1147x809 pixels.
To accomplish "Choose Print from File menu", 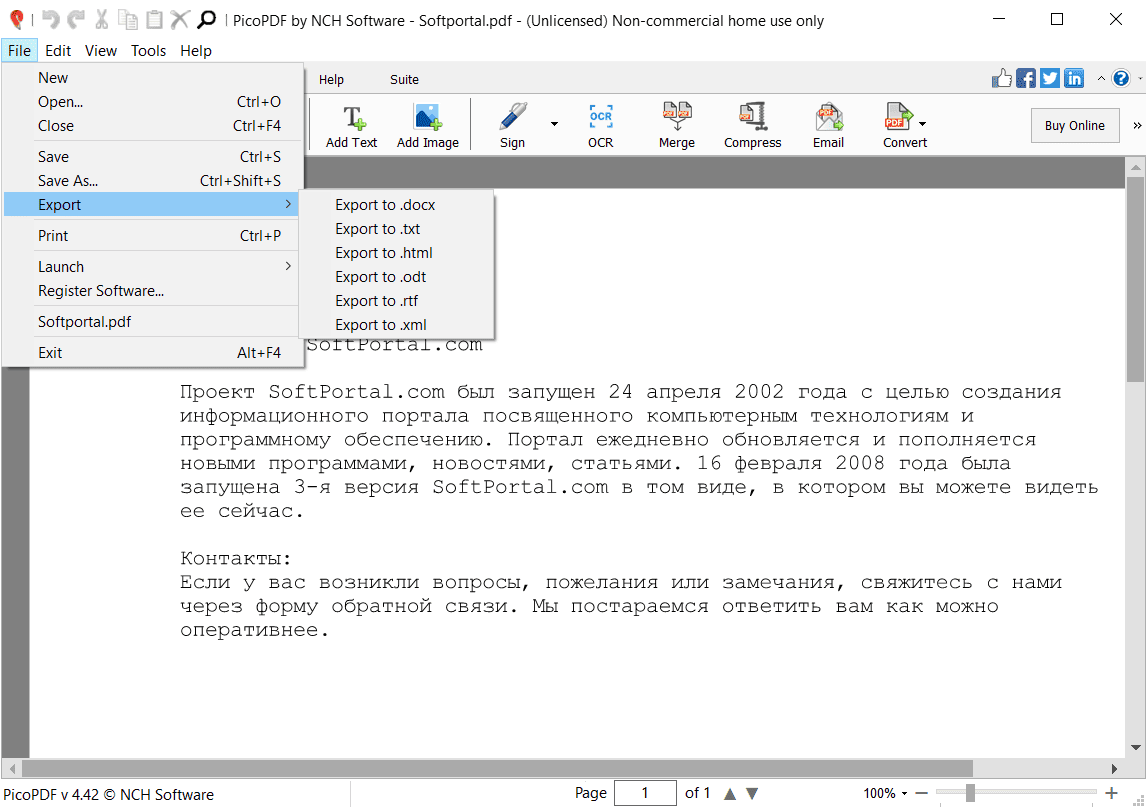I will tap(153, 236).
